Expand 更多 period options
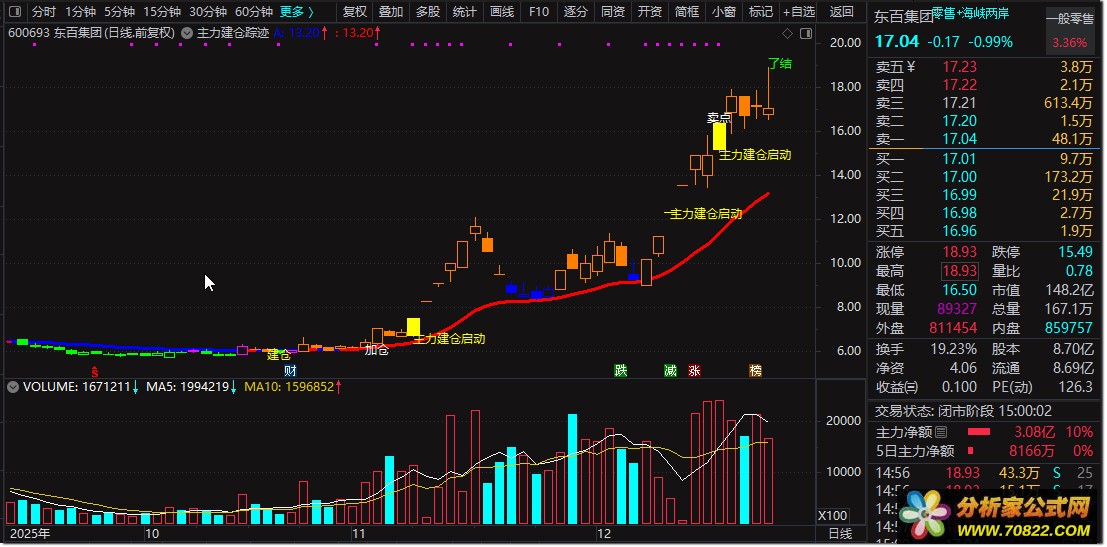1107x547 pixels. pos(297,12)
